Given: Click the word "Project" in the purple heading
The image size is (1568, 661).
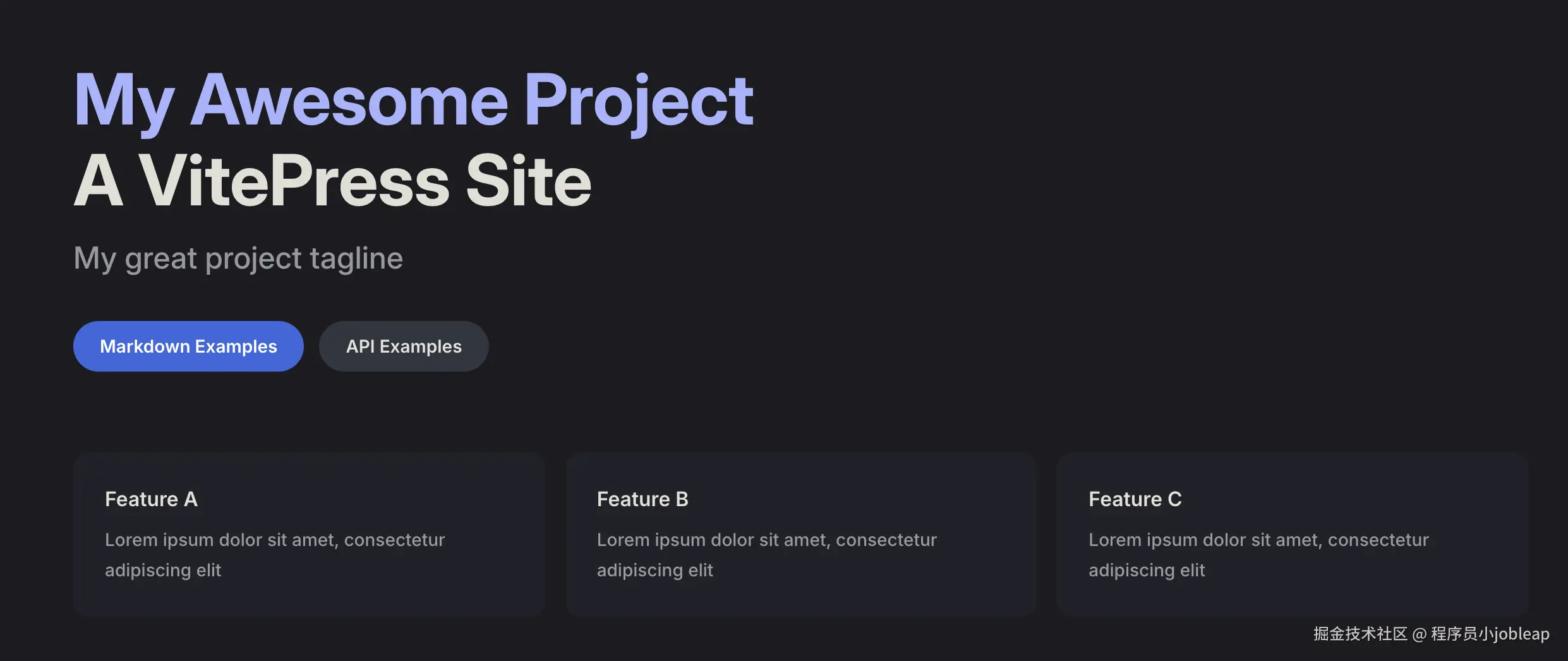Looking at the screenshot, I should coord(639,100).
